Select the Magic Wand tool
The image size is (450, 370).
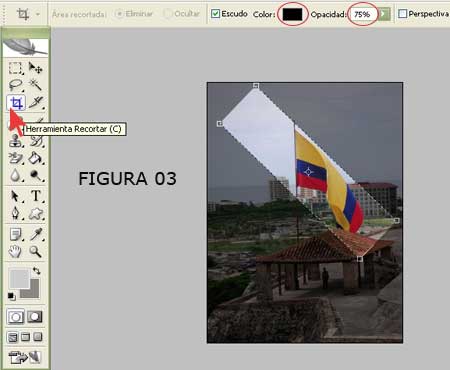tap(35, 85)
